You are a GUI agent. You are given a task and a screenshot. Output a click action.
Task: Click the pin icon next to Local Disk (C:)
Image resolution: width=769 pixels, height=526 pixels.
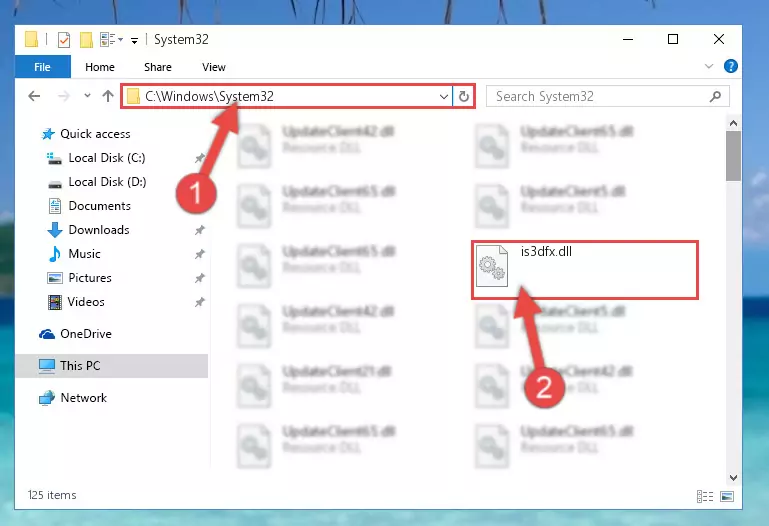[200, 158]
